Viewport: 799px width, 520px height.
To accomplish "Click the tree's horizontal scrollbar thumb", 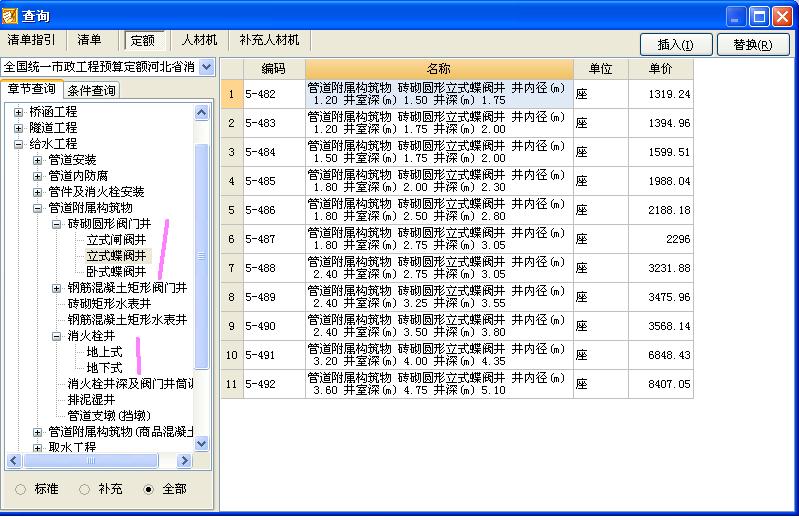I will [x=91, y=461].
